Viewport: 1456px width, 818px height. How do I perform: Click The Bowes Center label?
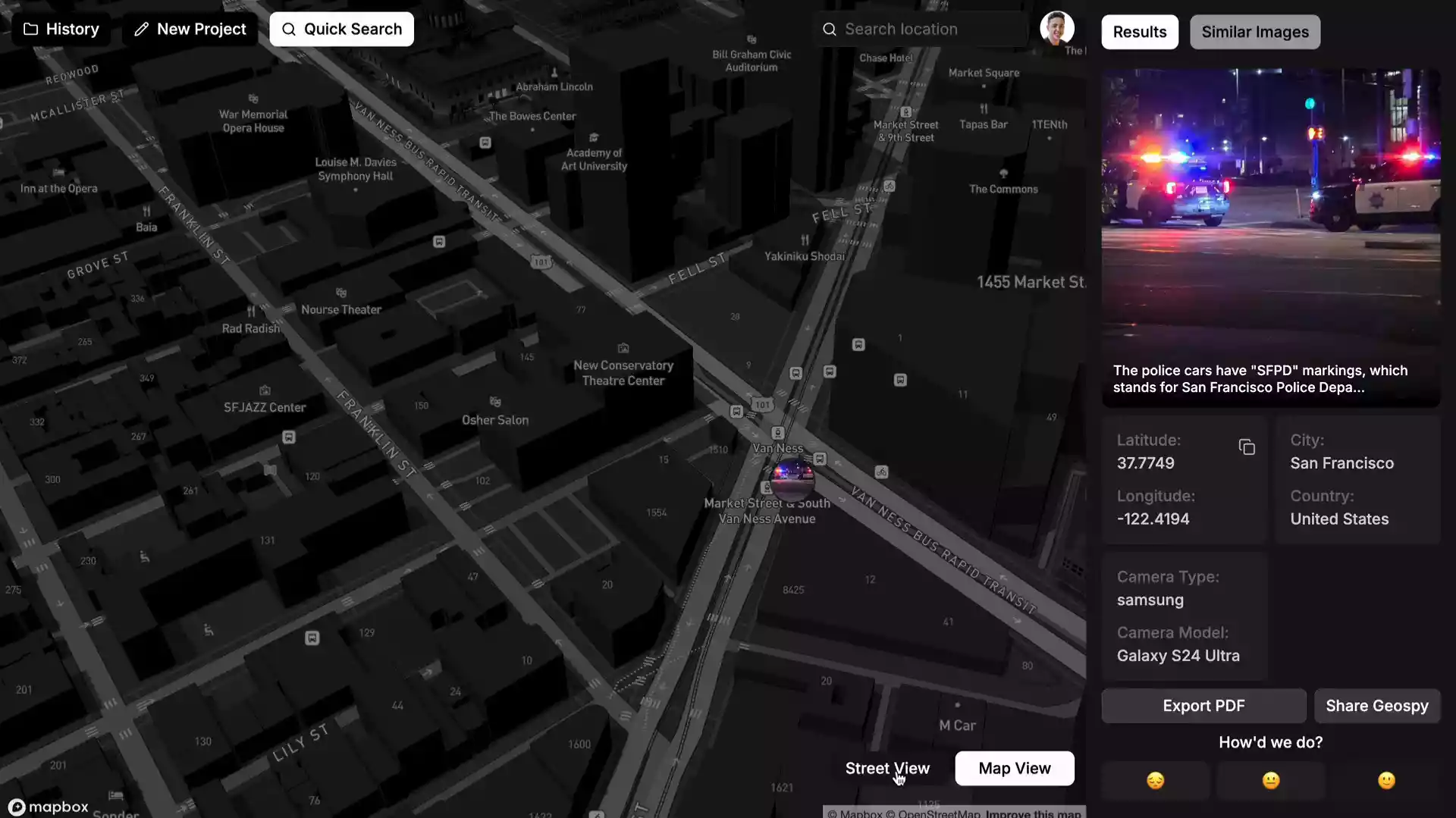click(x=532, y=116)
